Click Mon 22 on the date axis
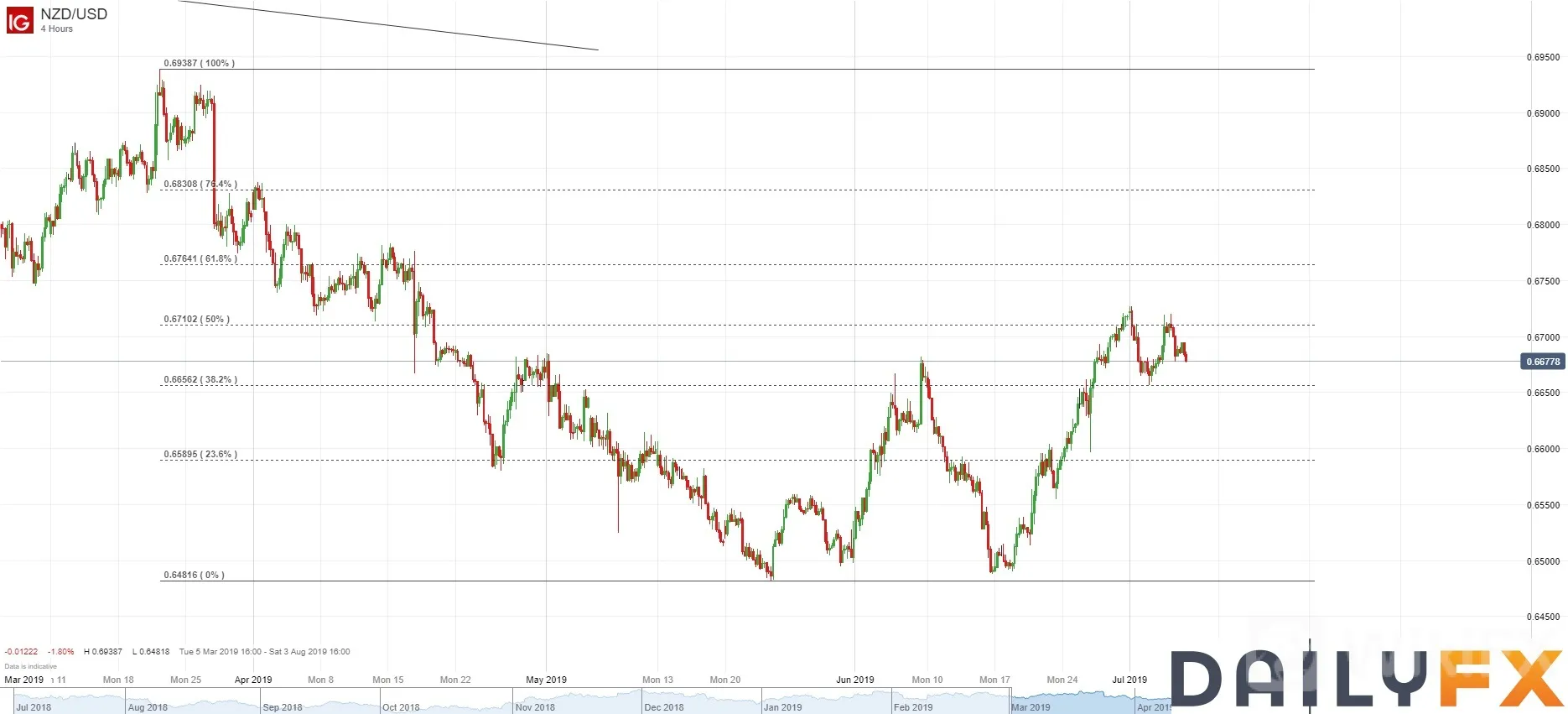This screenshot has width=1568, height=714. coord(455,680)
